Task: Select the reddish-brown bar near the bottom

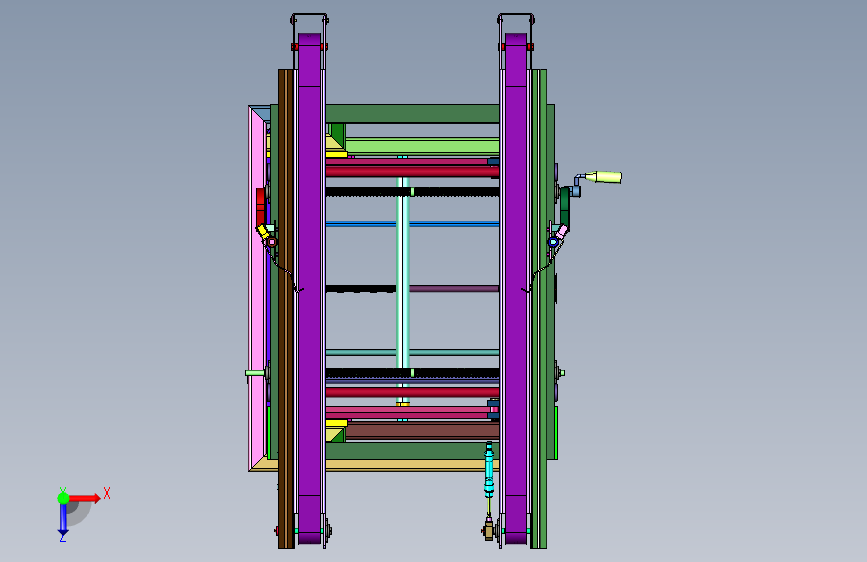Action: point(422,431)
